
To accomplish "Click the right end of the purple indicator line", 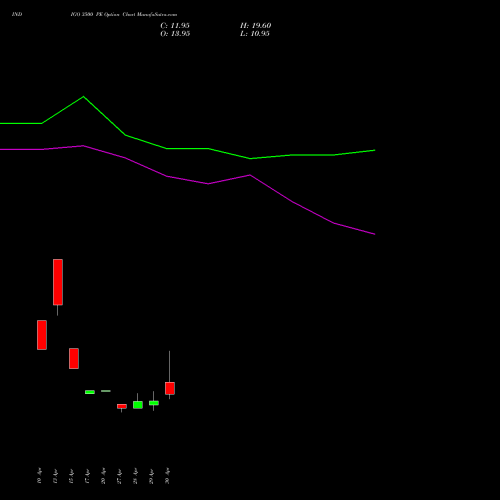I will [374, 234].
